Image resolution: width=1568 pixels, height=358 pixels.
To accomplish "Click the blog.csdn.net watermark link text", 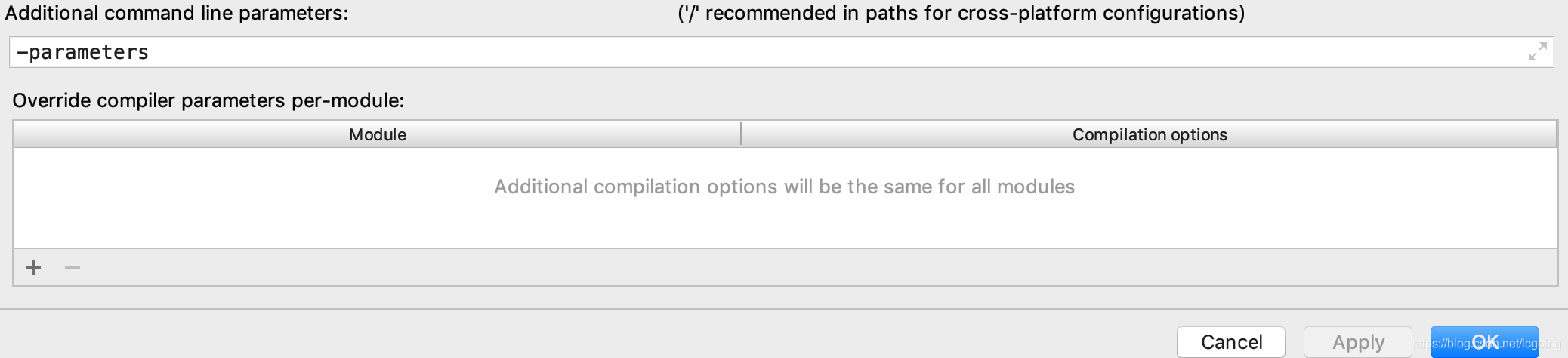I will [x=1487, y=344].
